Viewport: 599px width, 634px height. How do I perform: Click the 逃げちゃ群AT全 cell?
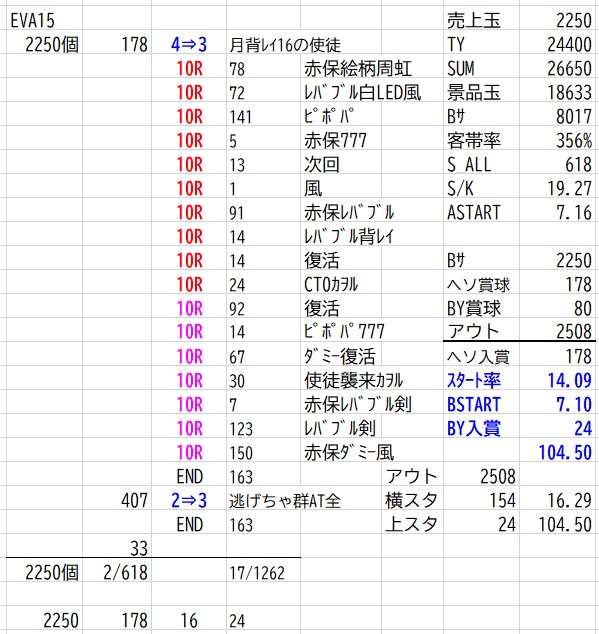tap(285, 501)
